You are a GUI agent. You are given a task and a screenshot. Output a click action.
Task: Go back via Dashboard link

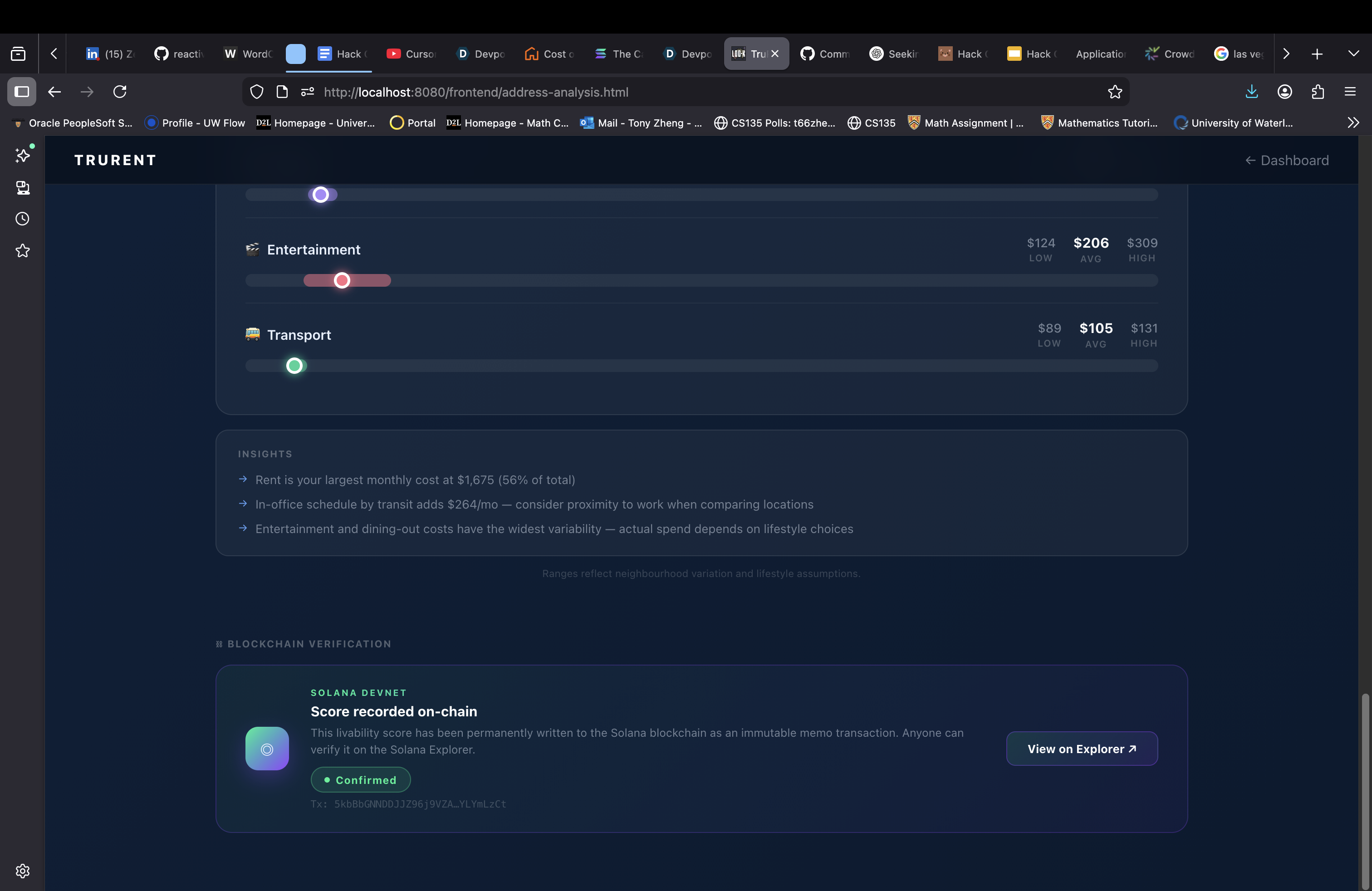coord(1287,160)
